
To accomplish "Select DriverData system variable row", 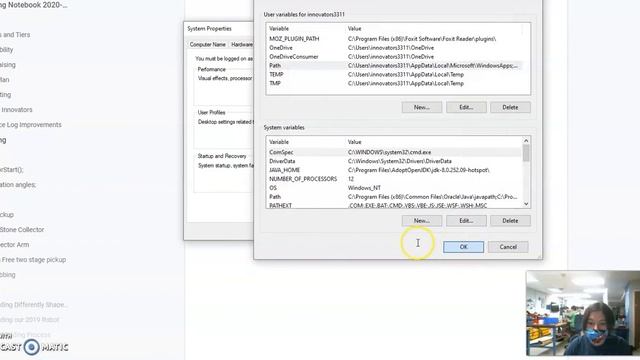I will 394,161.
